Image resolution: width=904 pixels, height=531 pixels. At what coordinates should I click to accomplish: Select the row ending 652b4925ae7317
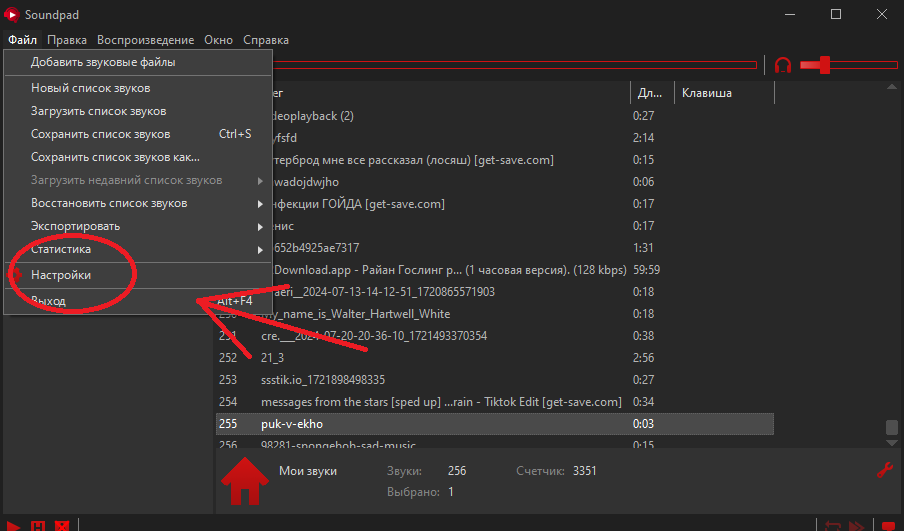(x=523, y=248)
